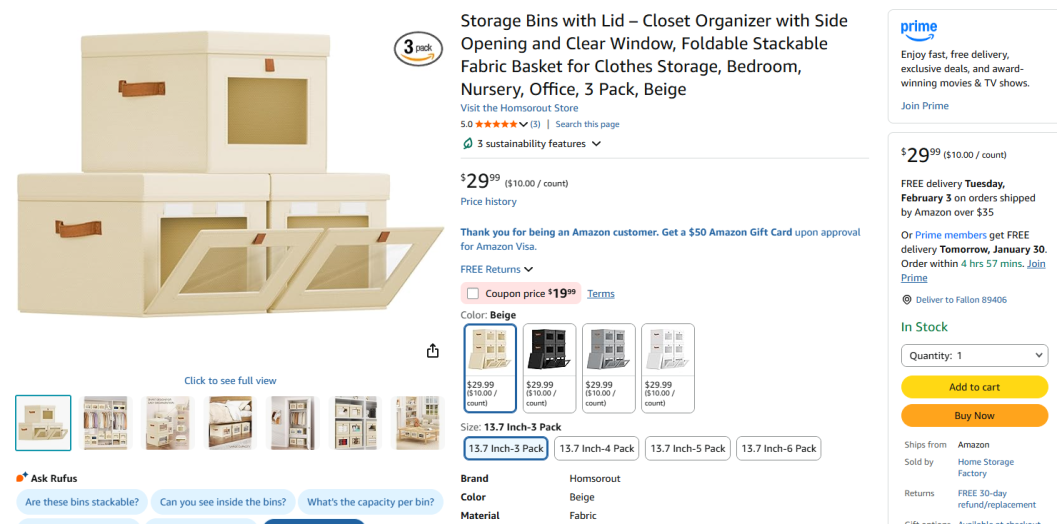Enable the Coupon price checkbox

pos(473,294)
